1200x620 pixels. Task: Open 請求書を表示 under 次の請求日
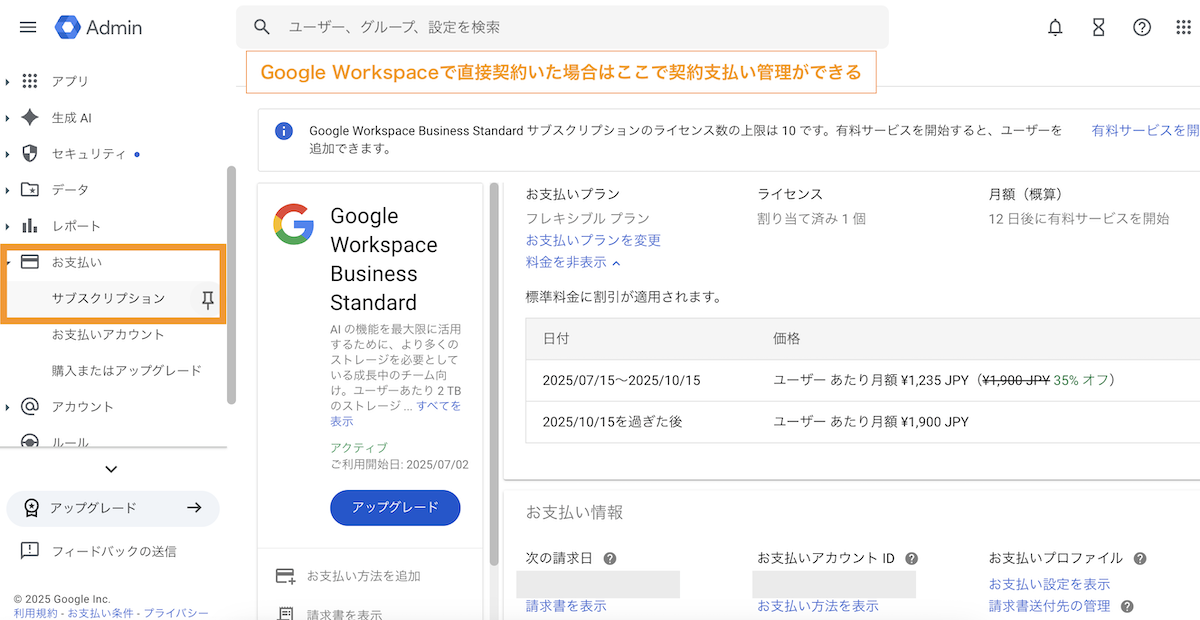click(x=566, y=605)
